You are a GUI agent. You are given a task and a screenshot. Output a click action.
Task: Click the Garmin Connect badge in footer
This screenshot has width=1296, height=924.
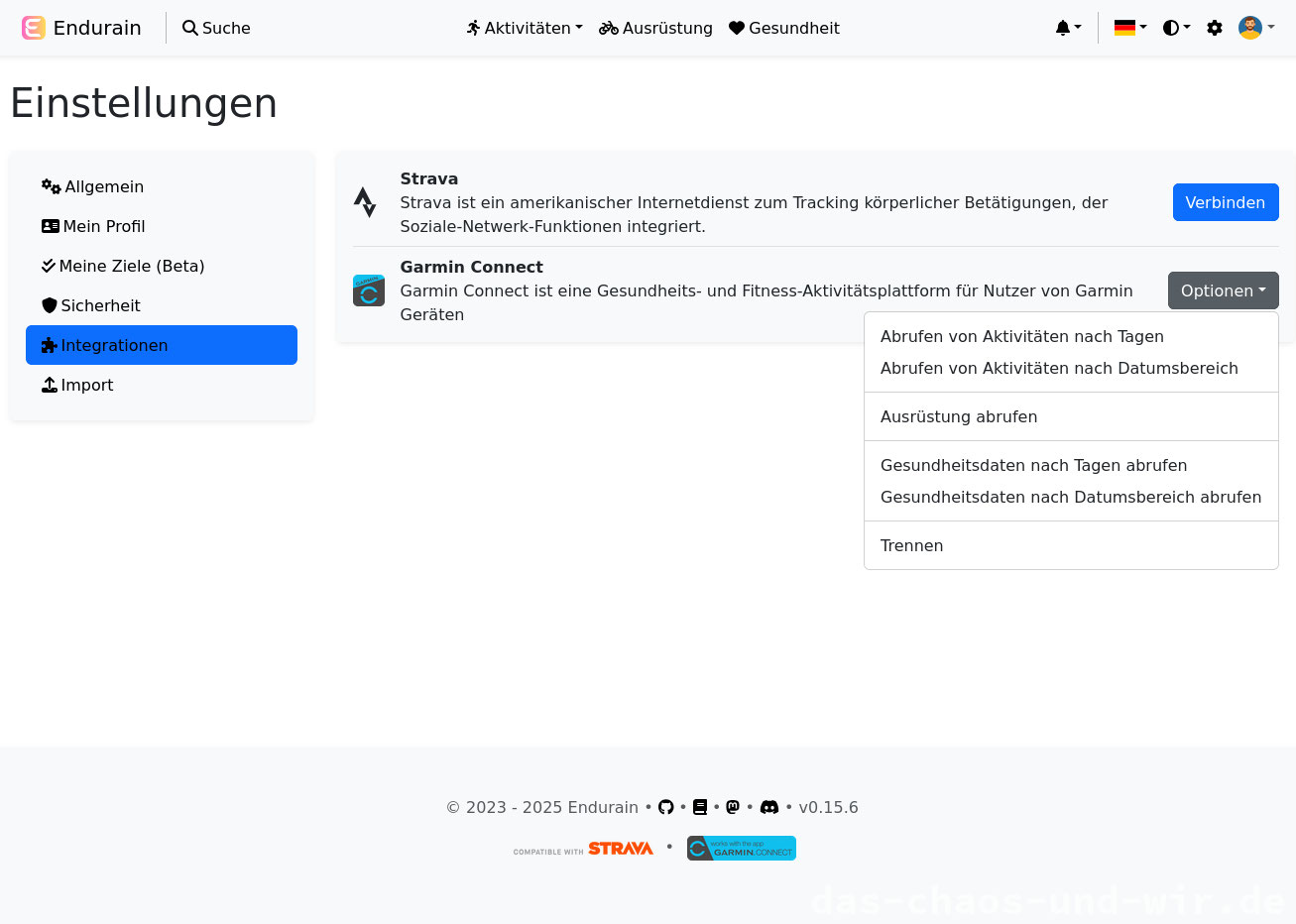click(742, 849)
